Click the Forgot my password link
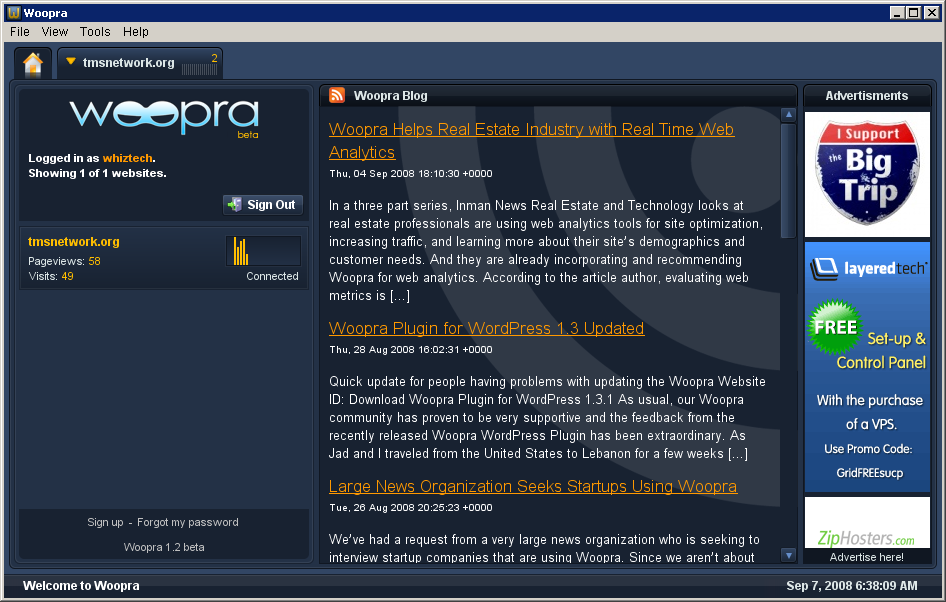 pos(188,522)
